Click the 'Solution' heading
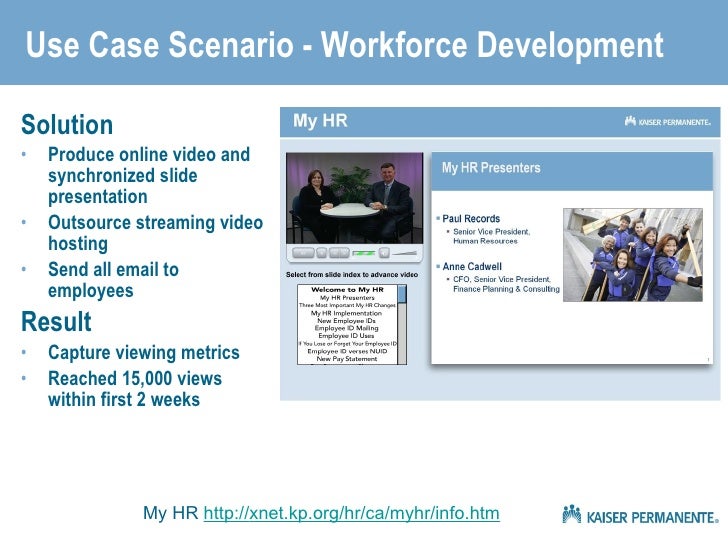The image size is (728, 546). 67,124
